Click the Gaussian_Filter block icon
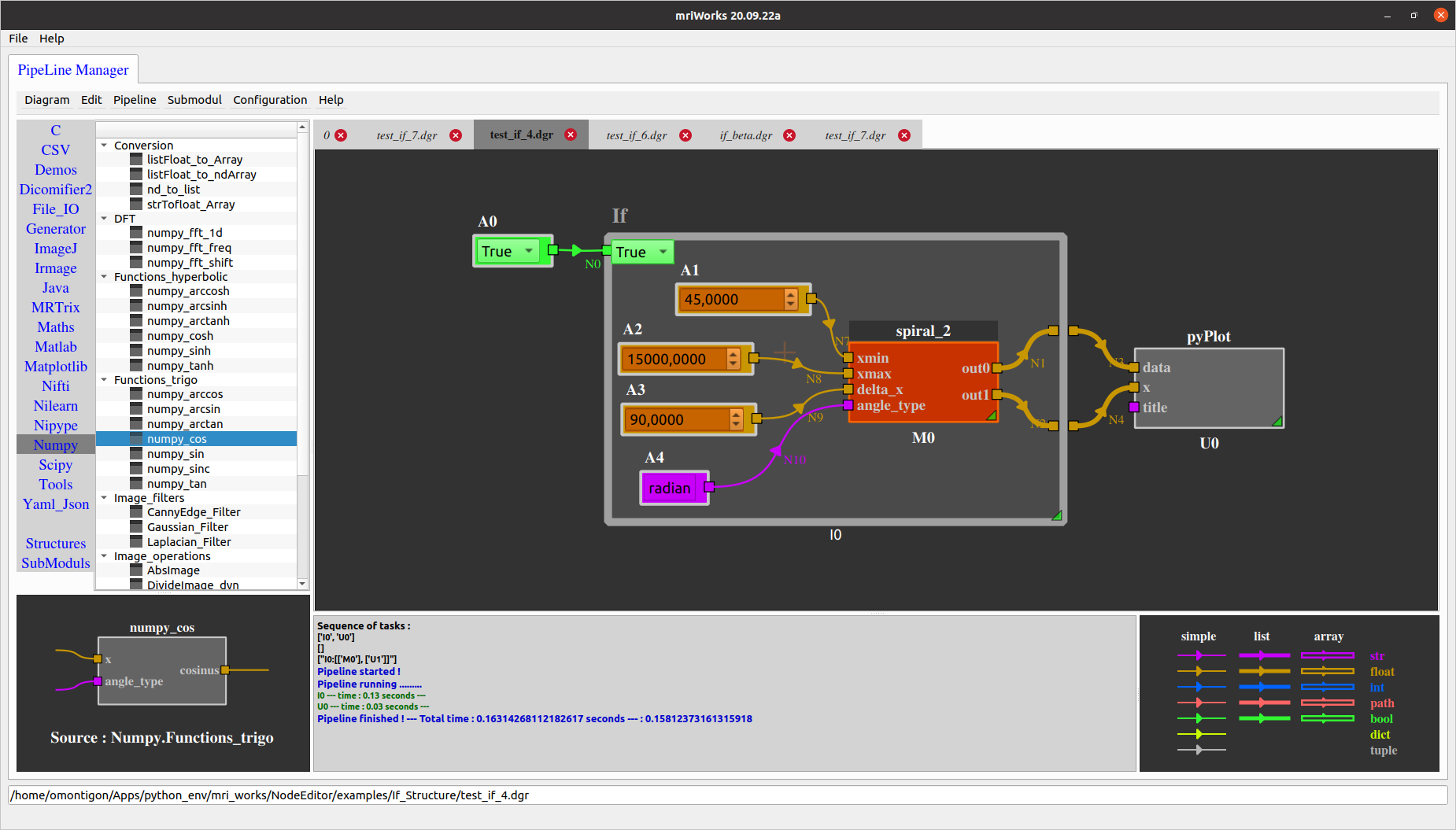This screenshot has height=830, width=1456. click(136, 526)
